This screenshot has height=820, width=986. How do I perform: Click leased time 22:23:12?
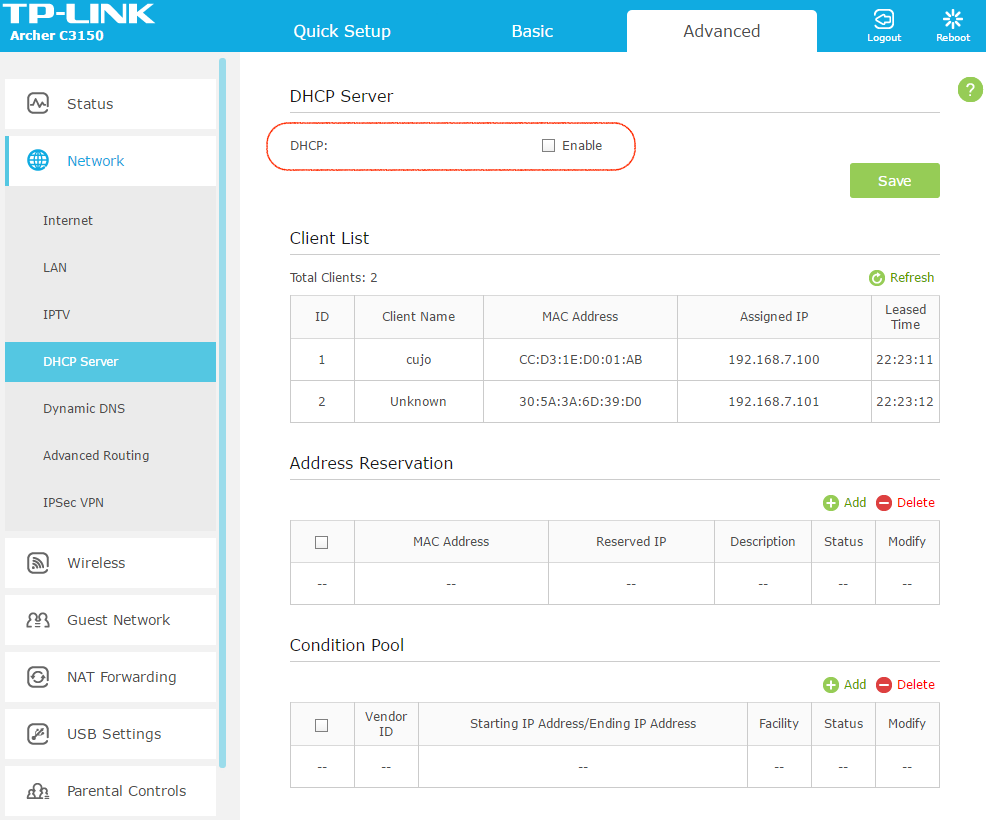click(905, 401)
